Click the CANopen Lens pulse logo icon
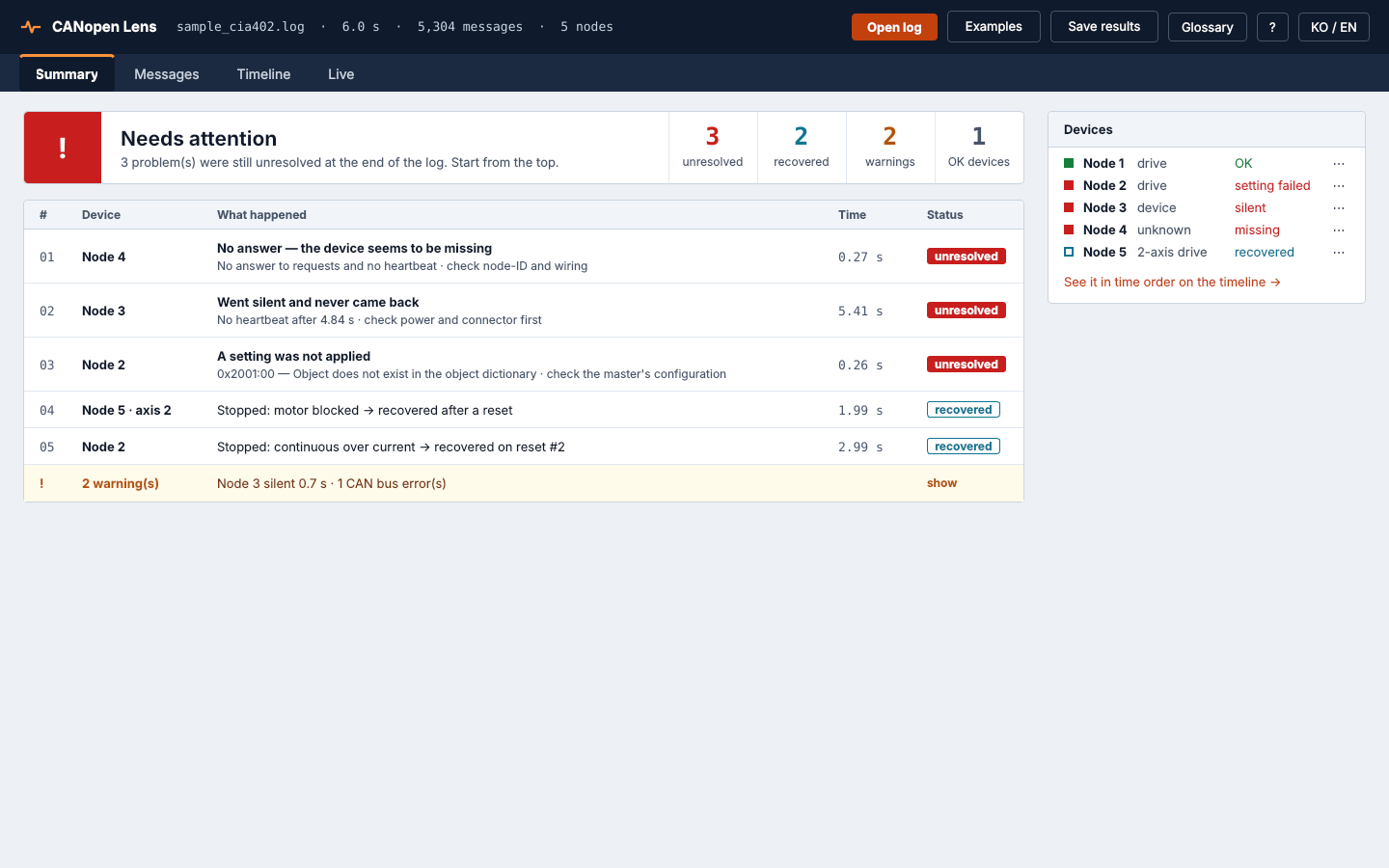Image resolution: width=1389 pixels, height=868 pixels. click(x=31, y=27)
